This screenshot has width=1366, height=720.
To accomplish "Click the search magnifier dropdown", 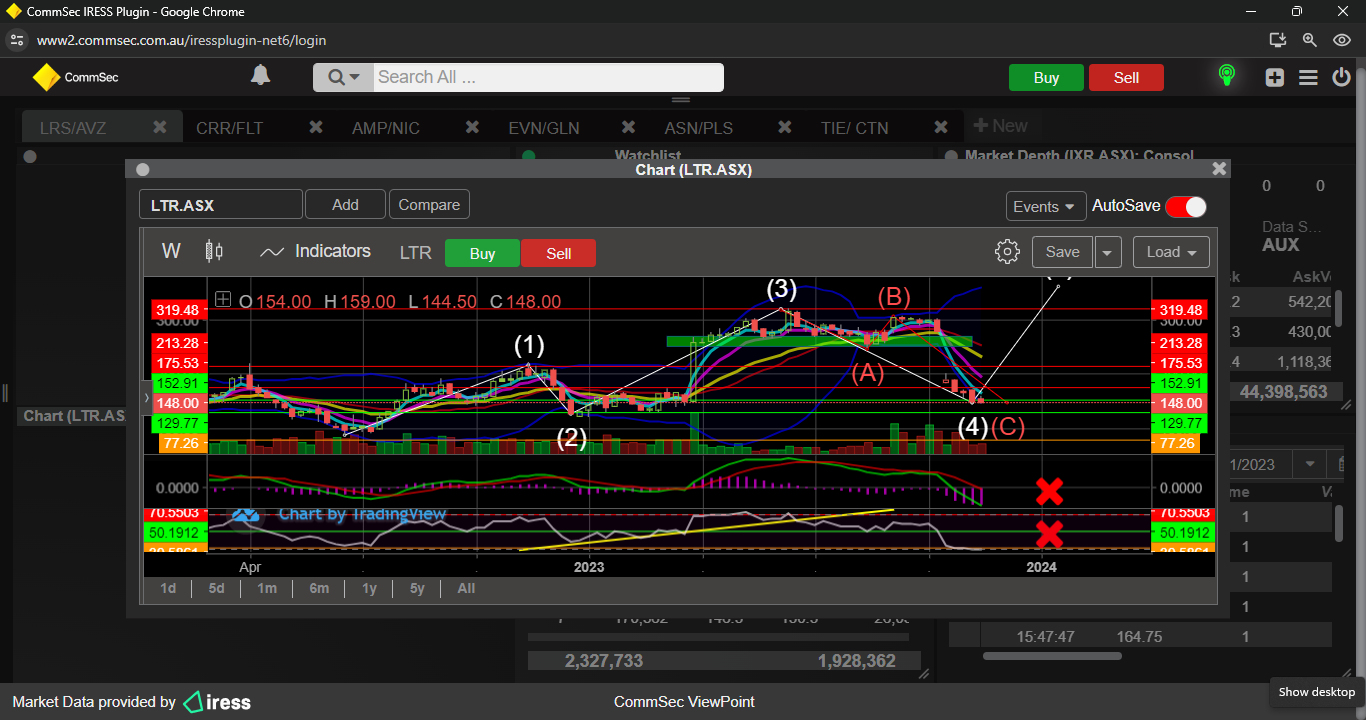I will coord(343,78).
